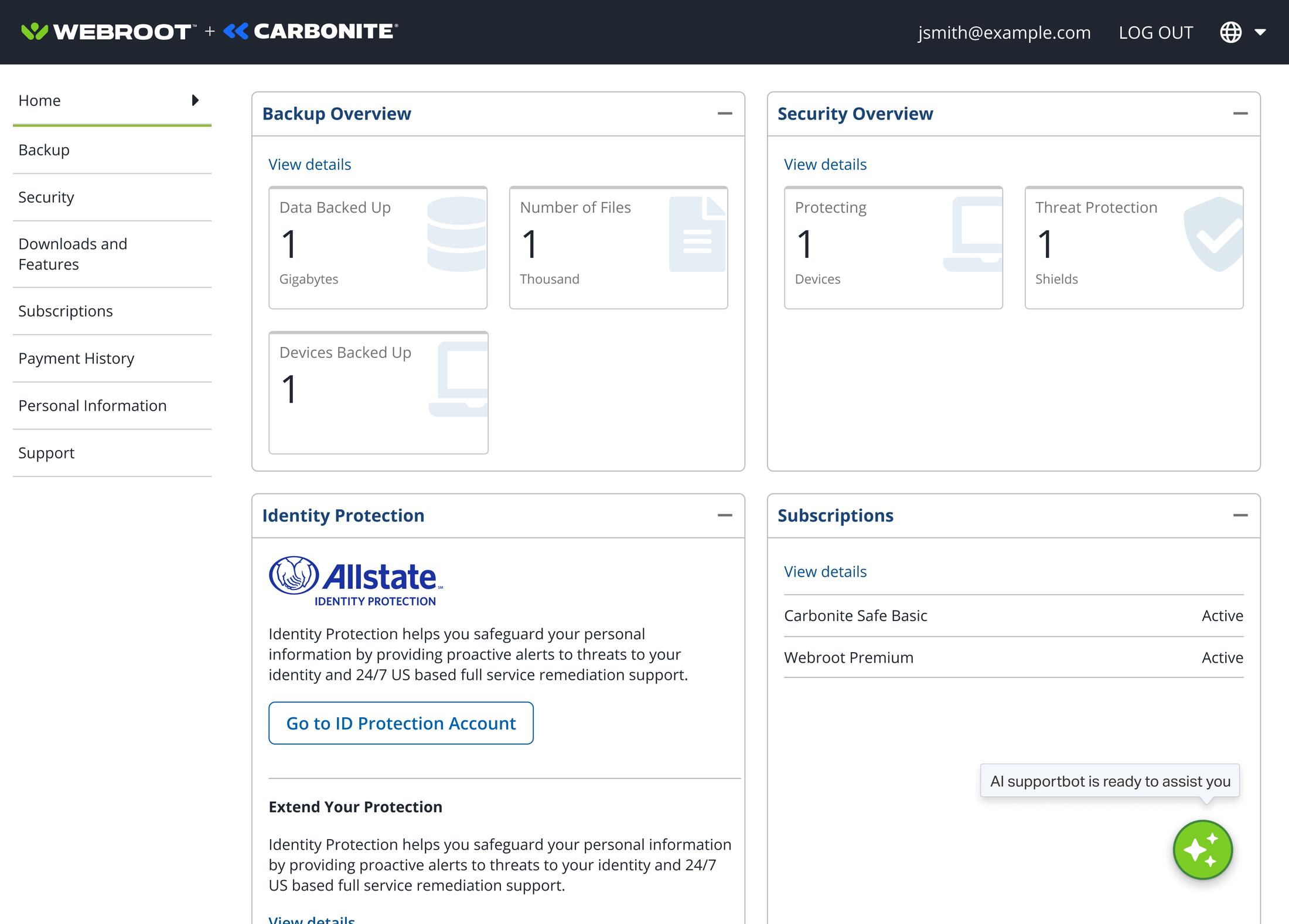Click the Number of Files label
Viewport: 1289px width, 924px height.
(575, 208)
